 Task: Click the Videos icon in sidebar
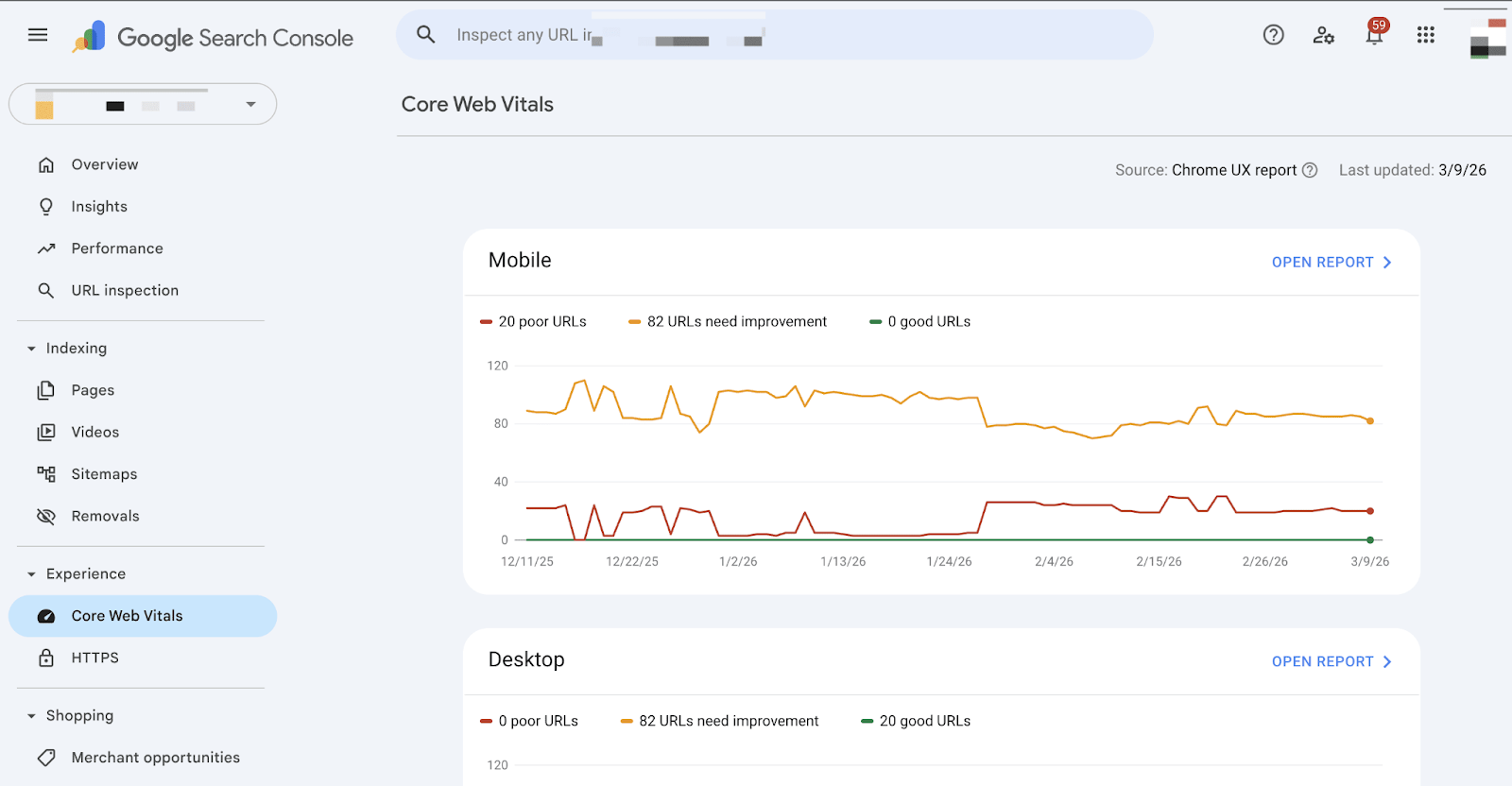tap(46, 432)
